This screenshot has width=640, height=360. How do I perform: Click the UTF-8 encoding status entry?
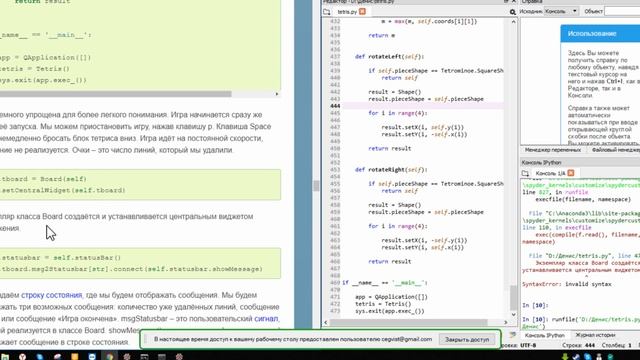click(x=528, y=346)
